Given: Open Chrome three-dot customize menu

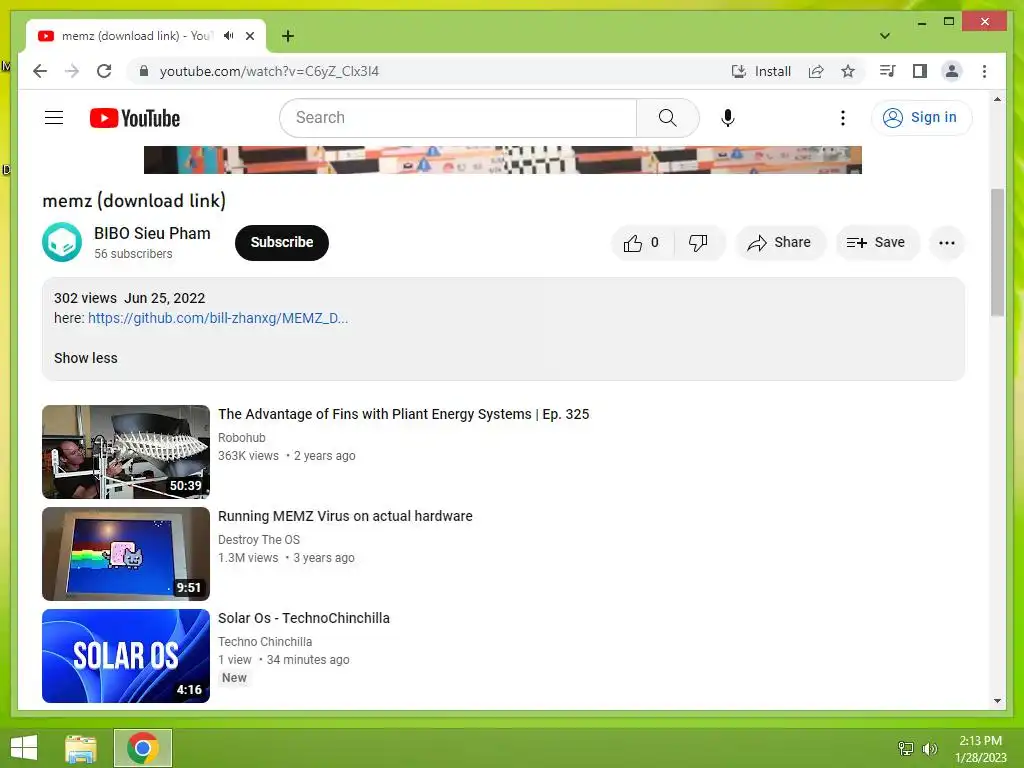Looking at the screenshot, I should pyautogui.click(x=984, y=71).
